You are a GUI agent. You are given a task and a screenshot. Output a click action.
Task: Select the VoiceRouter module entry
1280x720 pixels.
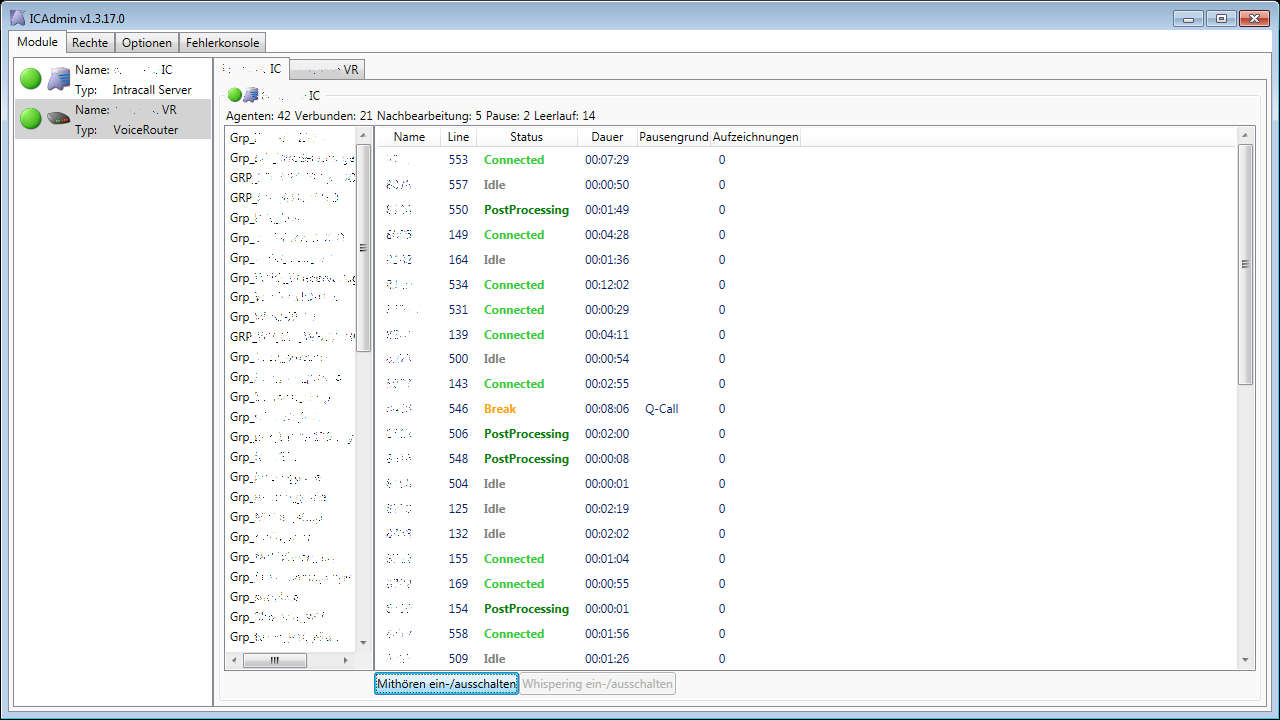pos(113,119)
